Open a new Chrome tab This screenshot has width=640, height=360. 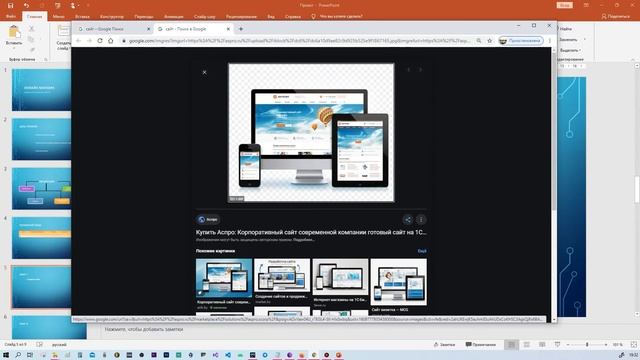241,29
